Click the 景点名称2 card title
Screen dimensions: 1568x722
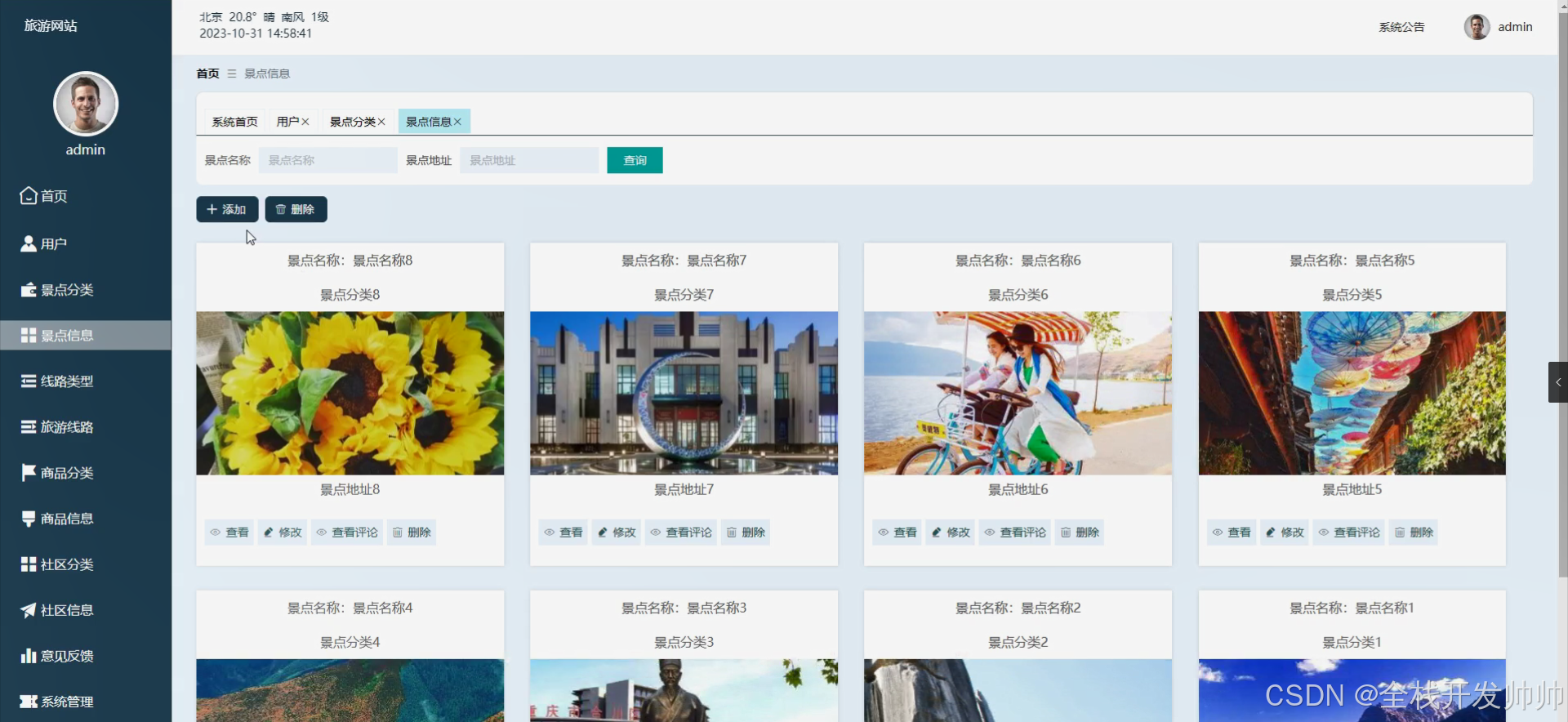point(1018,608)
